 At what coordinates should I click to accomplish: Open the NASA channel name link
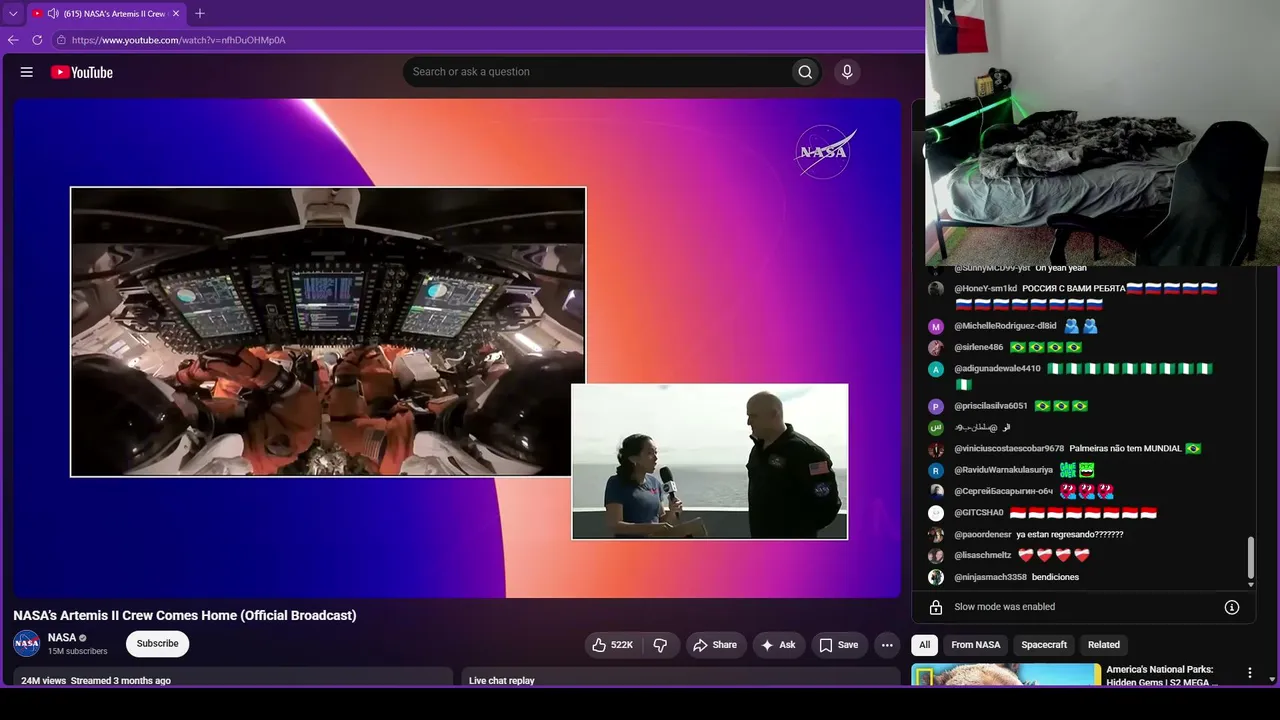(x=62, y=637)
